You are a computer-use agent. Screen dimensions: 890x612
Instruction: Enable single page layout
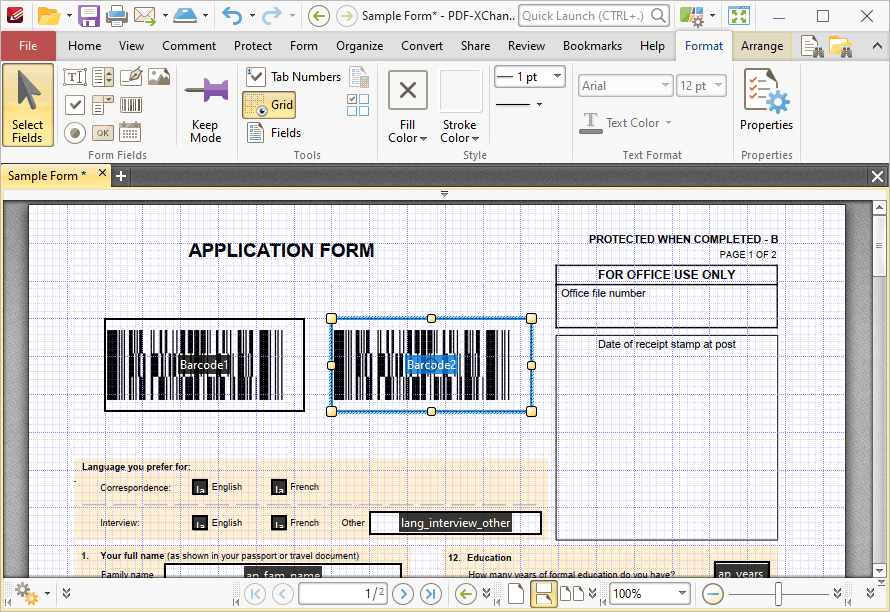click(x=515, y=594)
